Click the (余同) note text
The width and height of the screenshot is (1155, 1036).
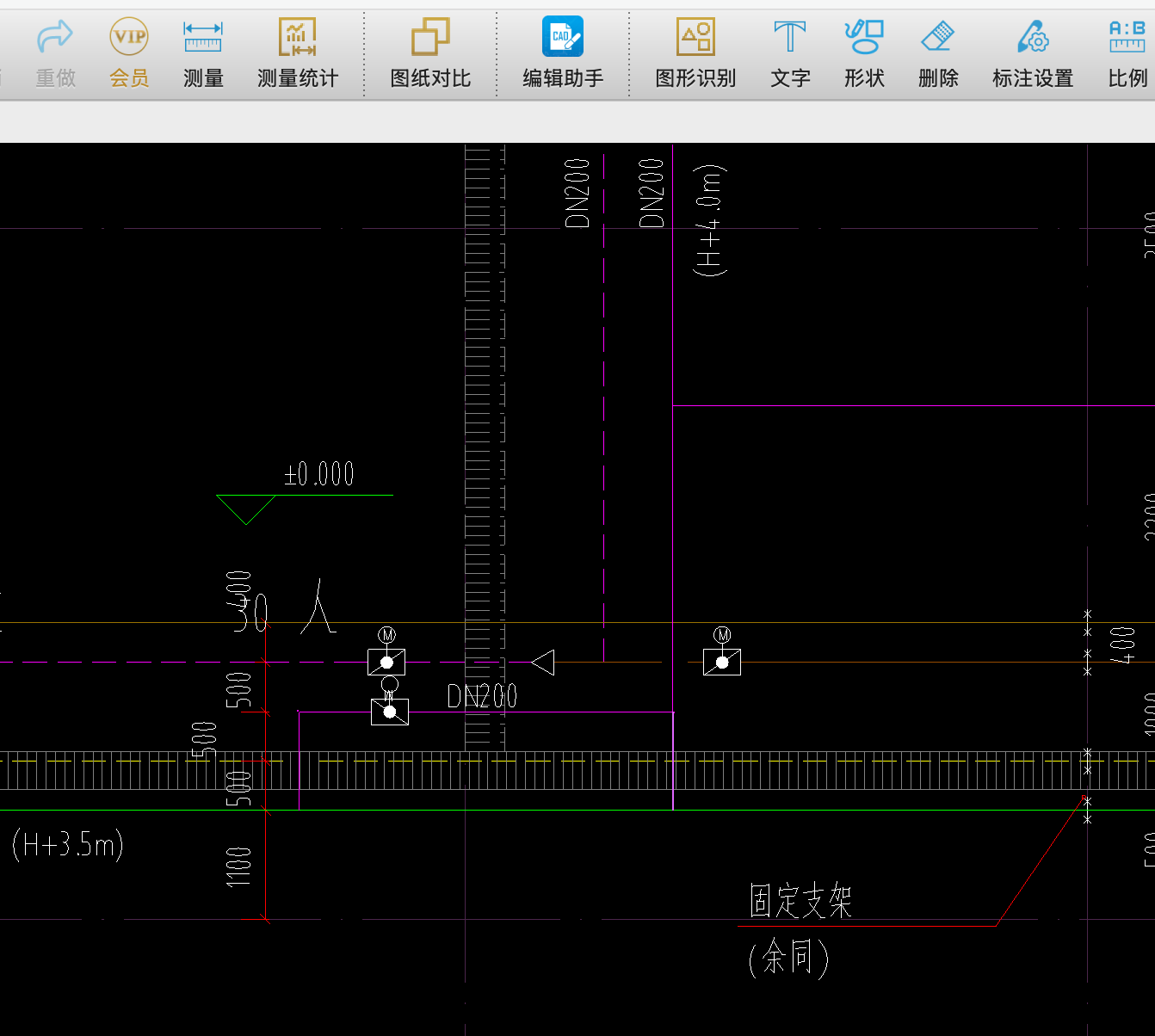point(788,957)
